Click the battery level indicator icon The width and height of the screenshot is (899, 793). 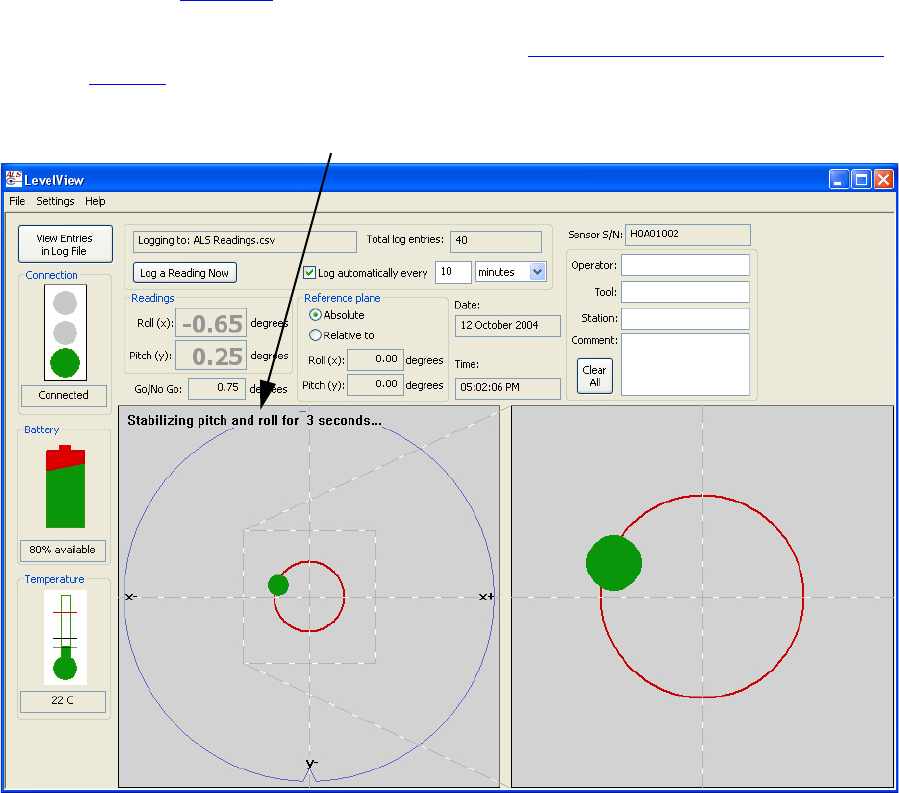click(x=65, y=487)
